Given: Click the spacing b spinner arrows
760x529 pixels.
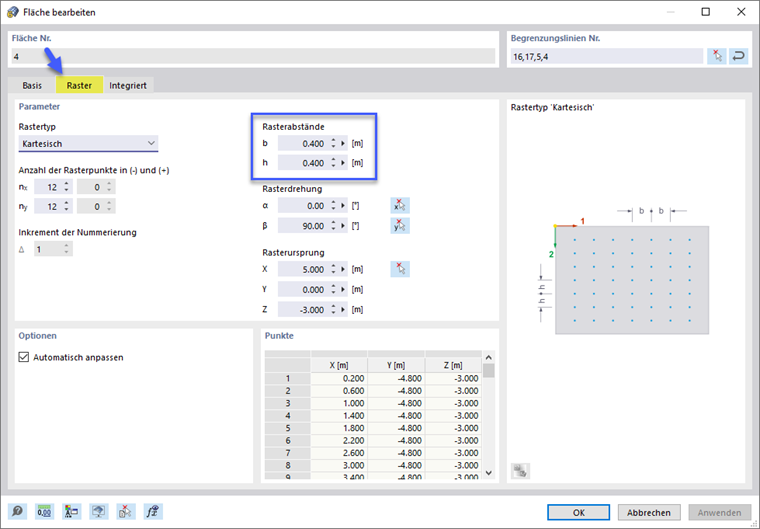Looking at the screenshot, I should point(333,144).
